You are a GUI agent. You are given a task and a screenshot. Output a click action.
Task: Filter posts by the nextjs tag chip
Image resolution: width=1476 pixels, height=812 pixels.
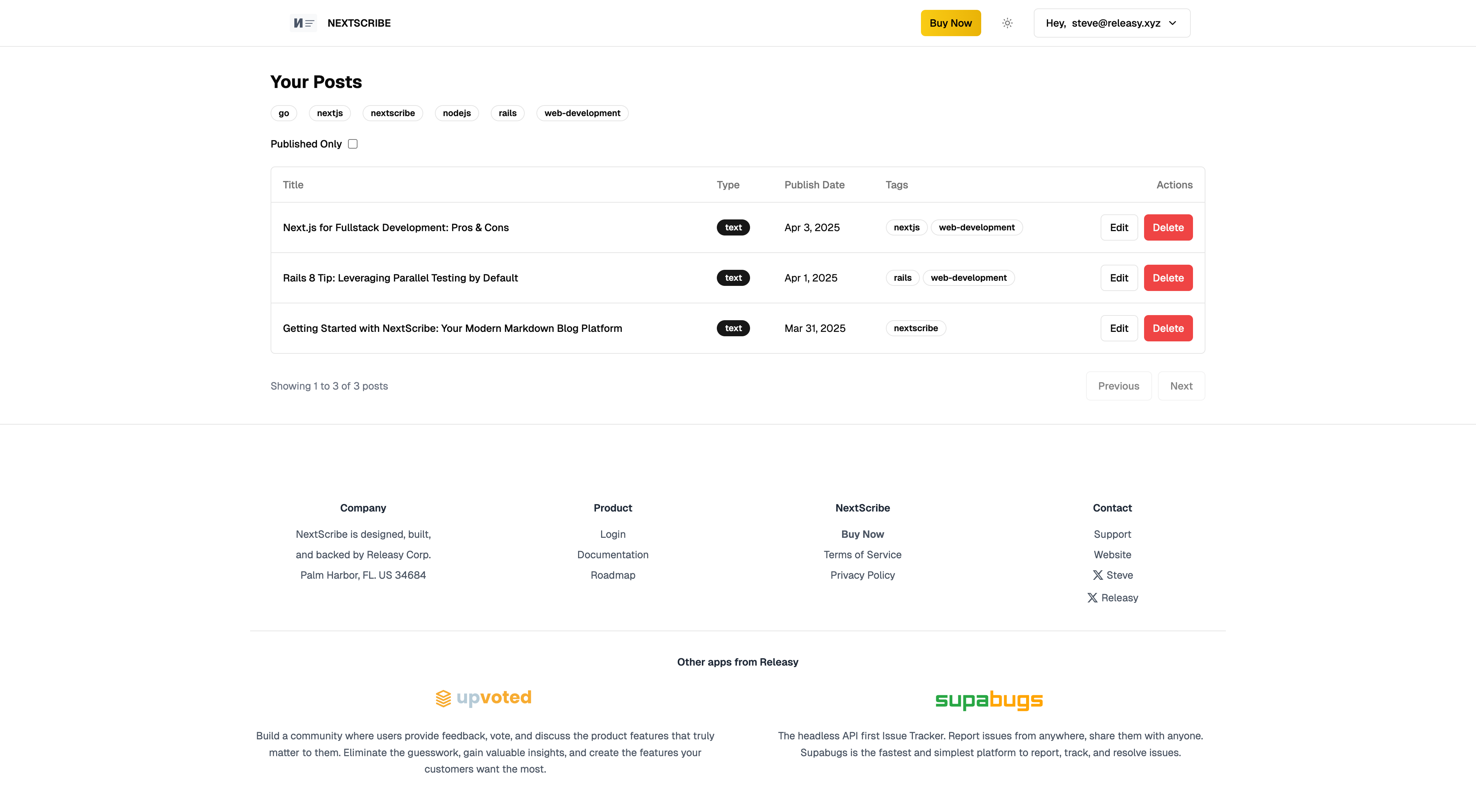click(x=329, y=113)
